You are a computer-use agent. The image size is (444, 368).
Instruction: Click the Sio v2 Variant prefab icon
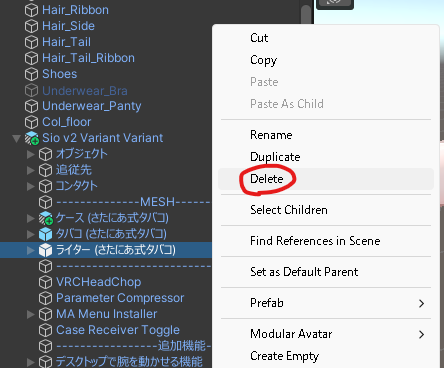(32, 138)
